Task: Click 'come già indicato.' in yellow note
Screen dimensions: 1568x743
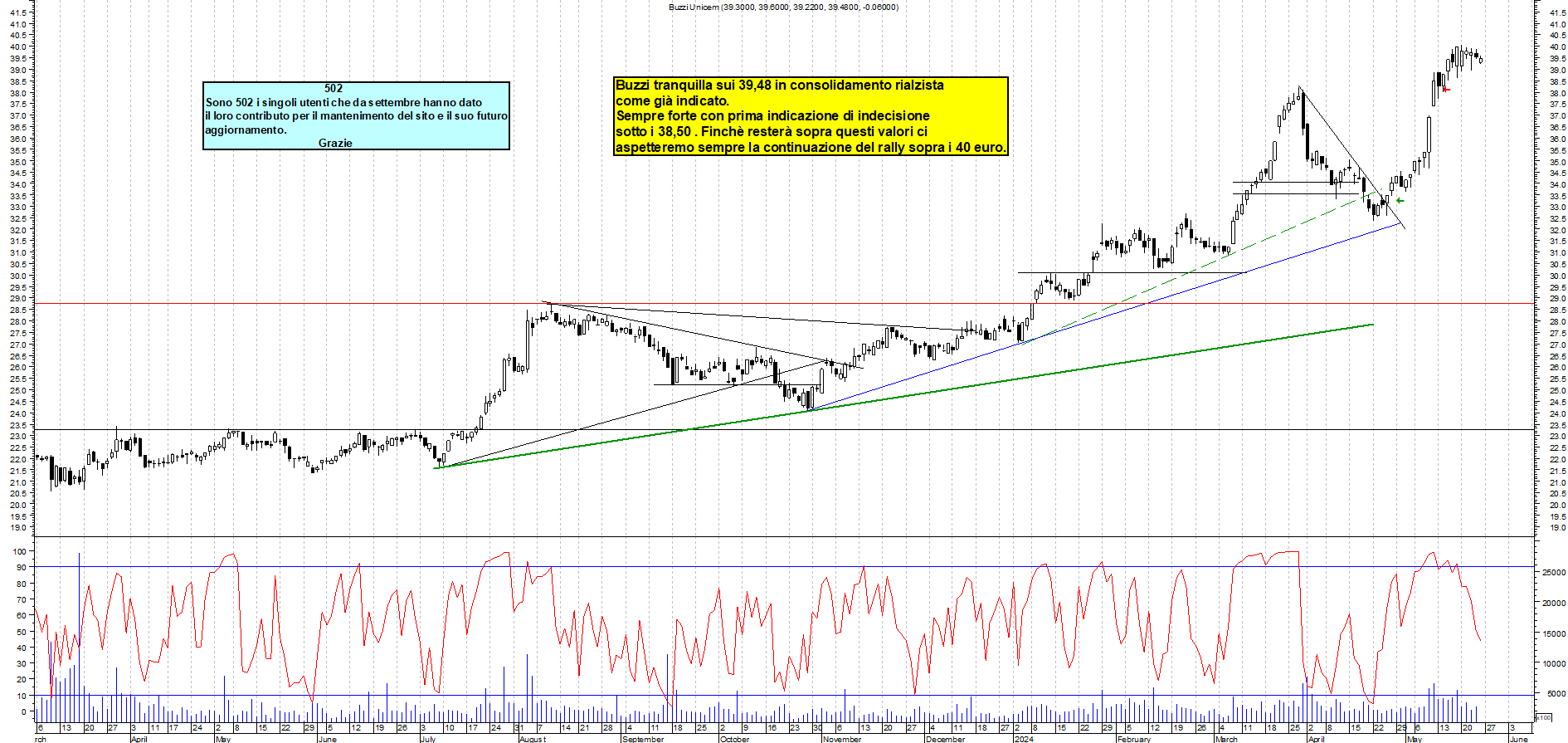Action: pyautogui.click(x=672, y=100)
